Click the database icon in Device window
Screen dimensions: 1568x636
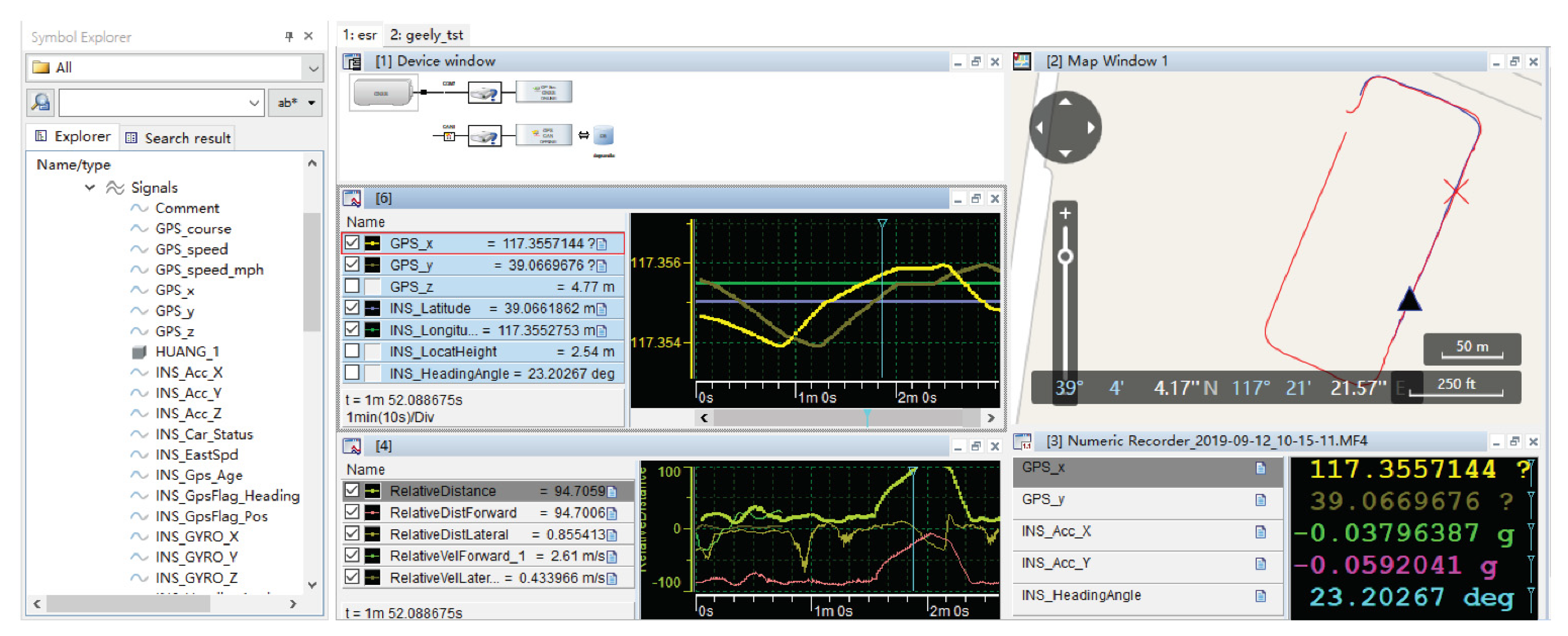[603, 136]
